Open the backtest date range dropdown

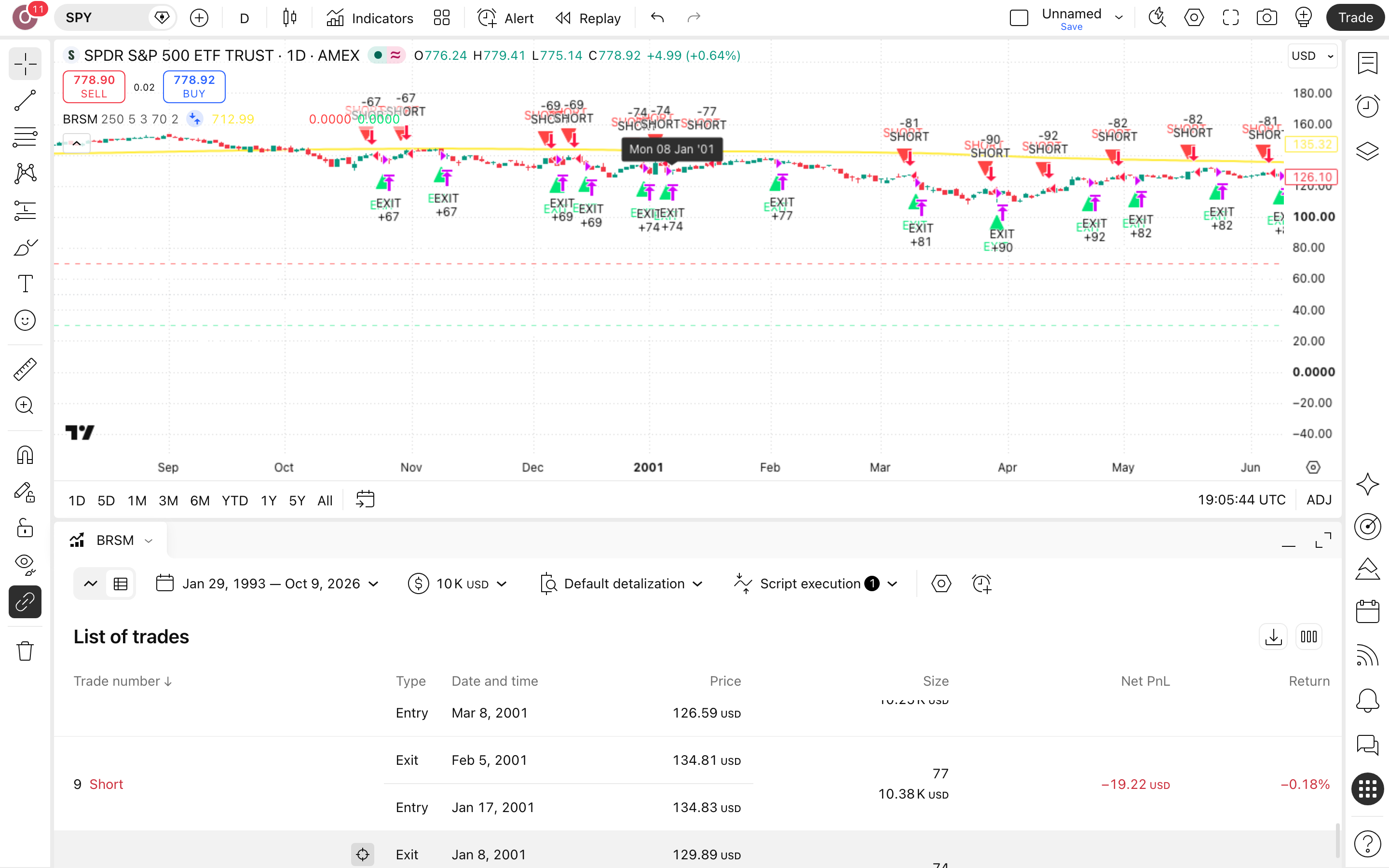[268, 584]
